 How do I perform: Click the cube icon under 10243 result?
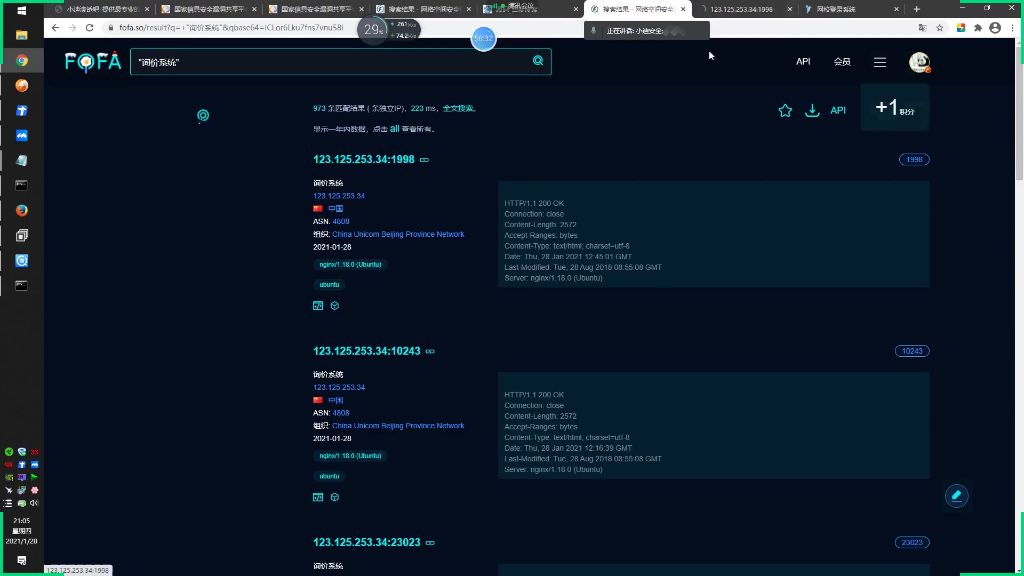(x=334, y=497)
